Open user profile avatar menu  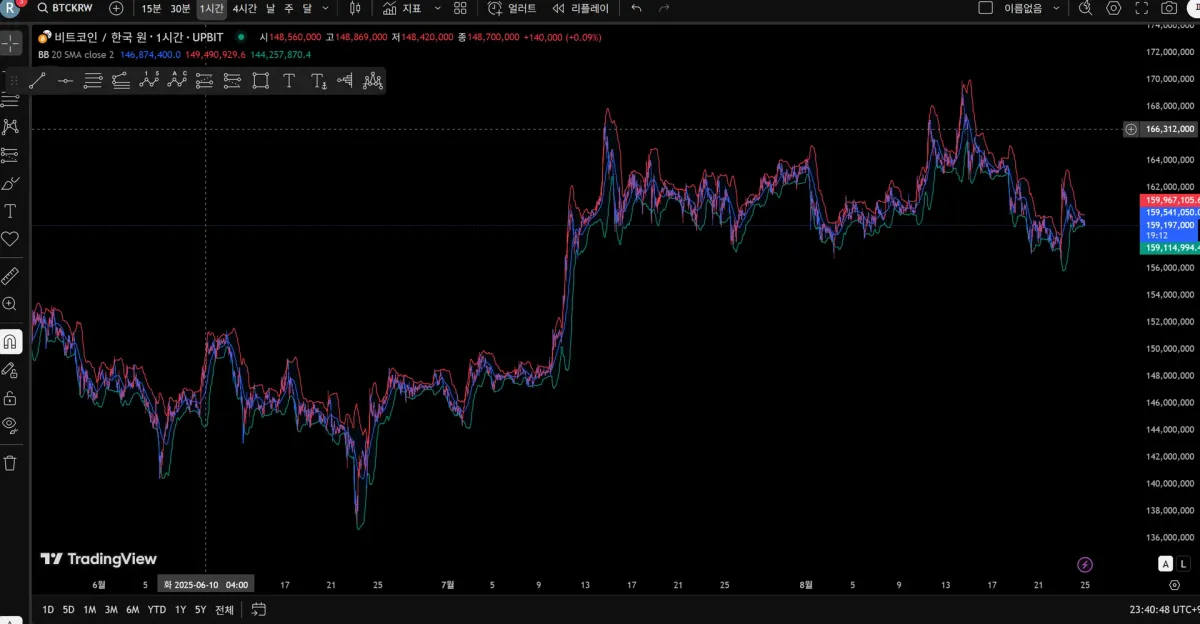(9, 8)
